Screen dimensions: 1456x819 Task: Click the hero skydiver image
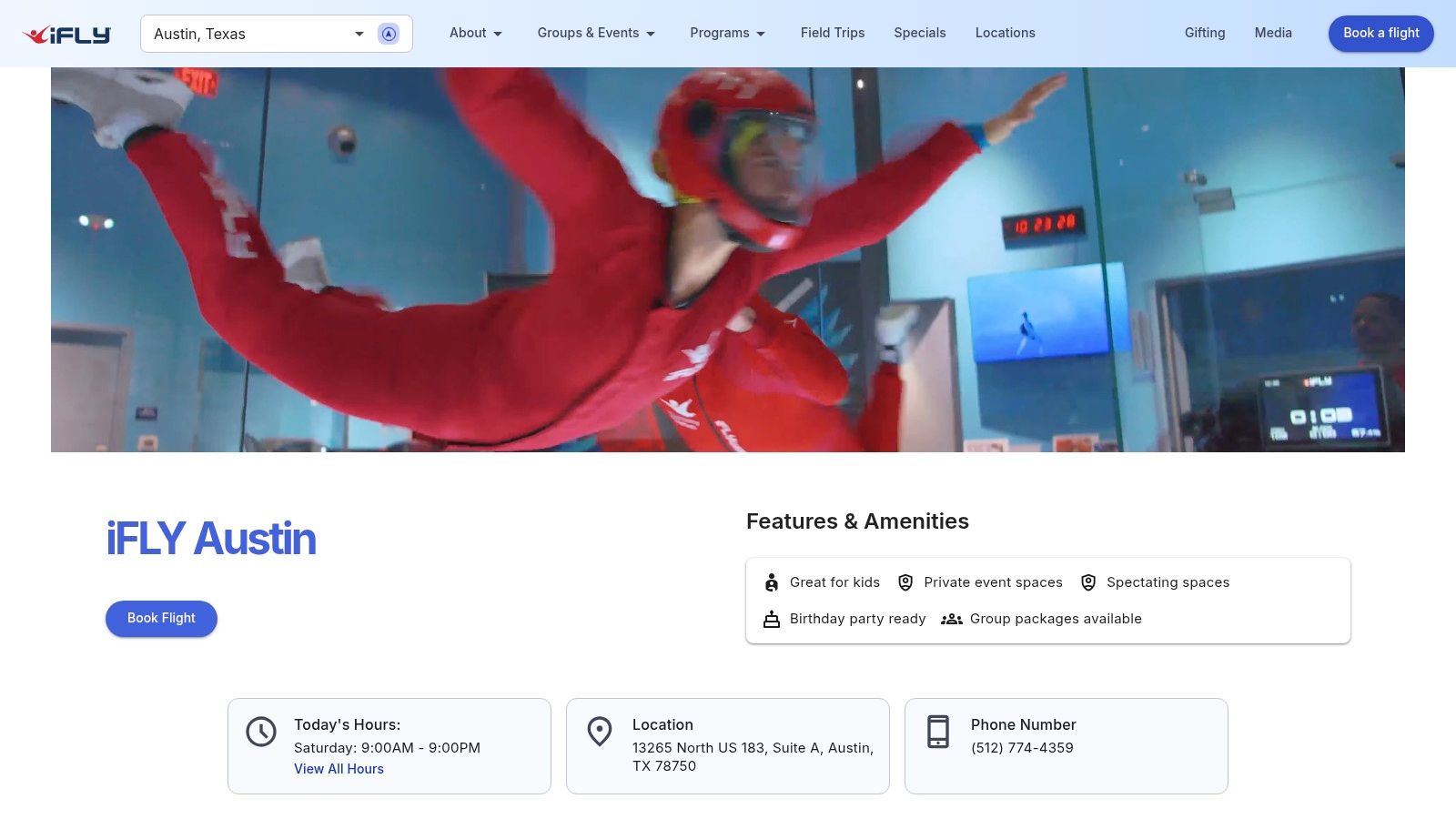728,259
